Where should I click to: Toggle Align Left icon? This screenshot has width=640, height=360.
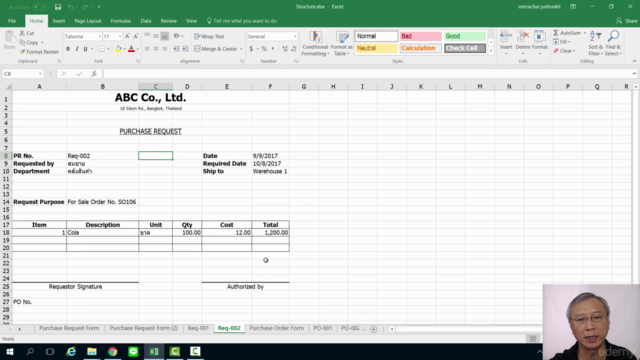[147, 49]
